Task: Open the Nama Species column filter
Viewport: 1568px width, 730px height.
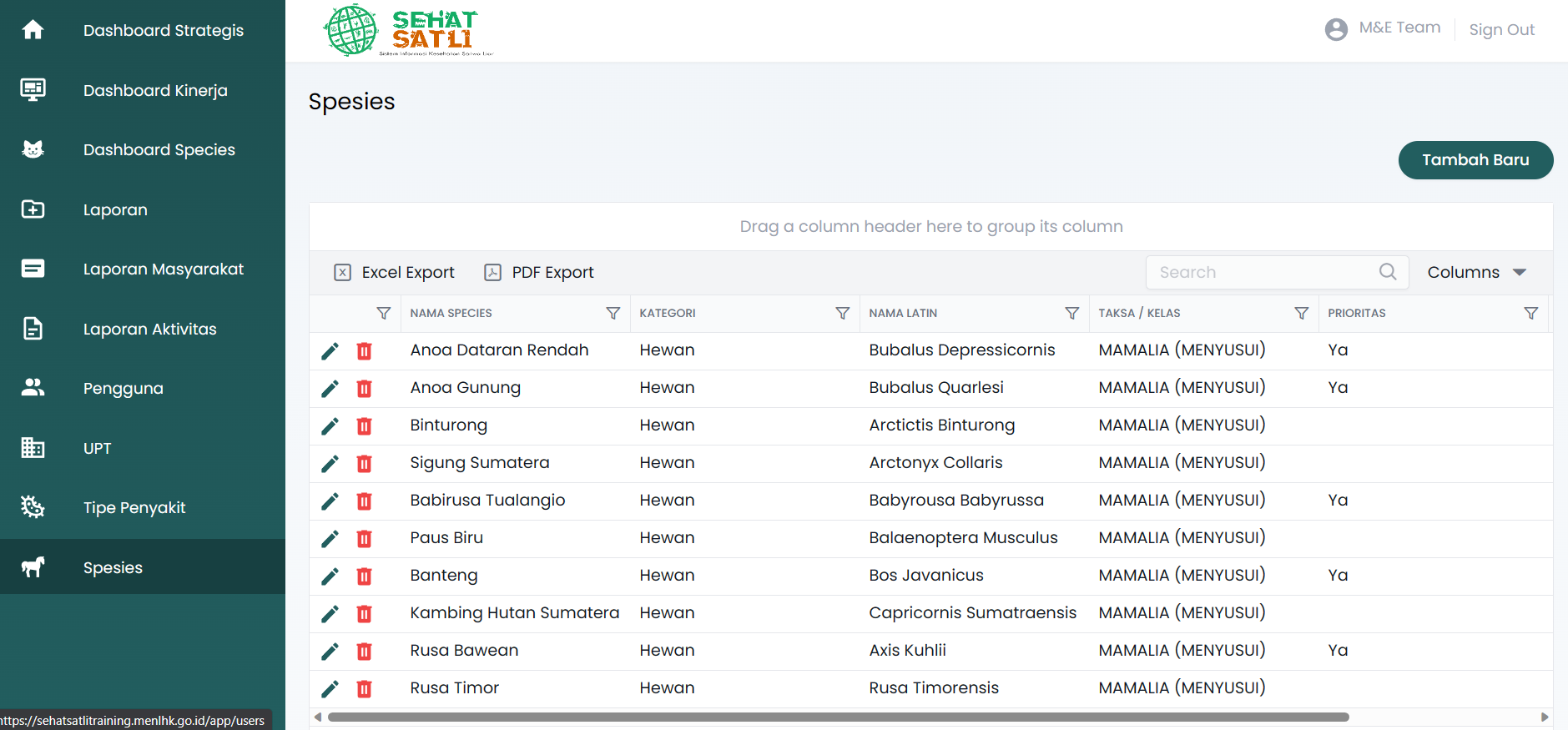Action: click(613, 313)
